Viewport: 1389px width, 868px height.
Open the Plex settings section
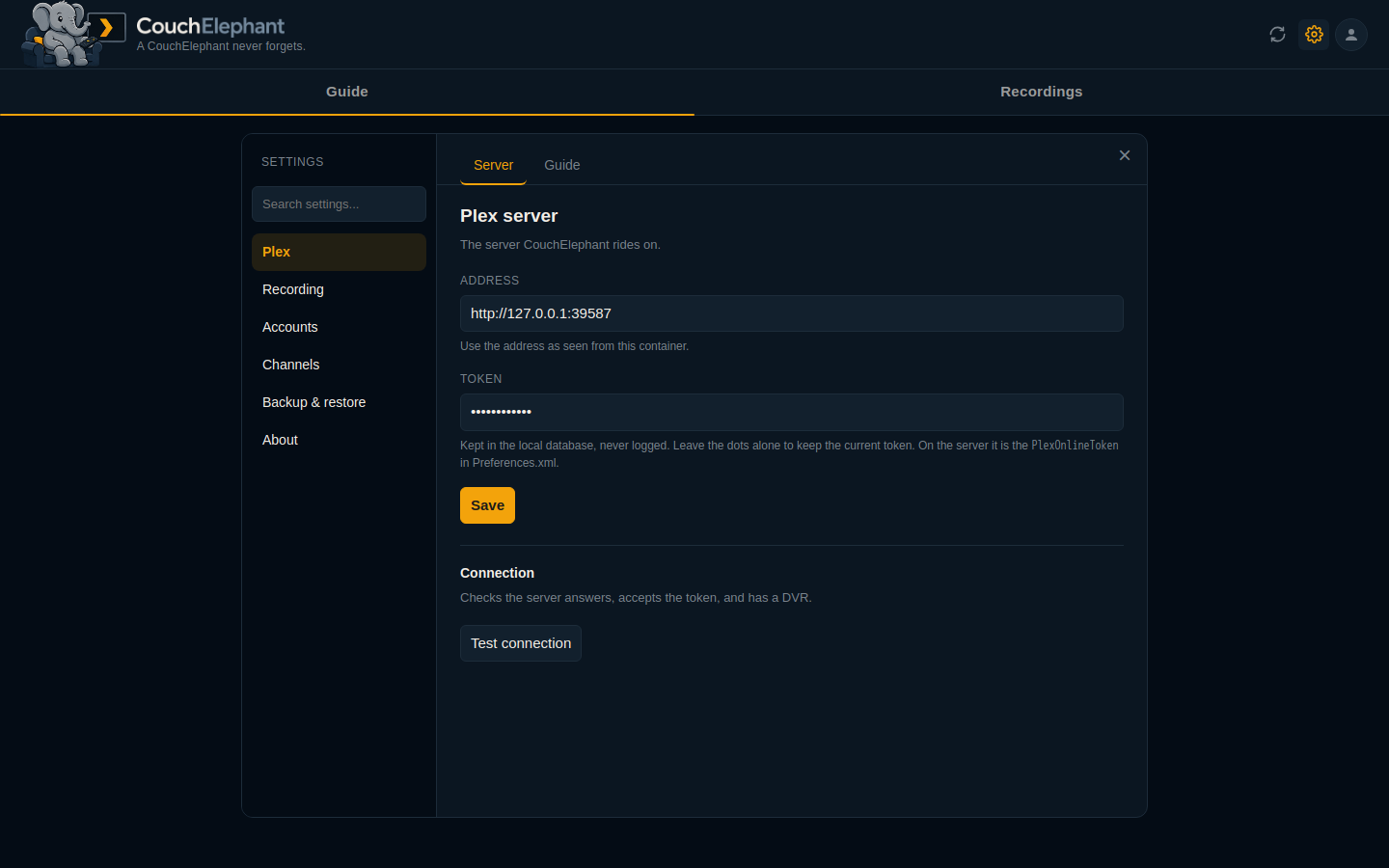coord(339,252)
